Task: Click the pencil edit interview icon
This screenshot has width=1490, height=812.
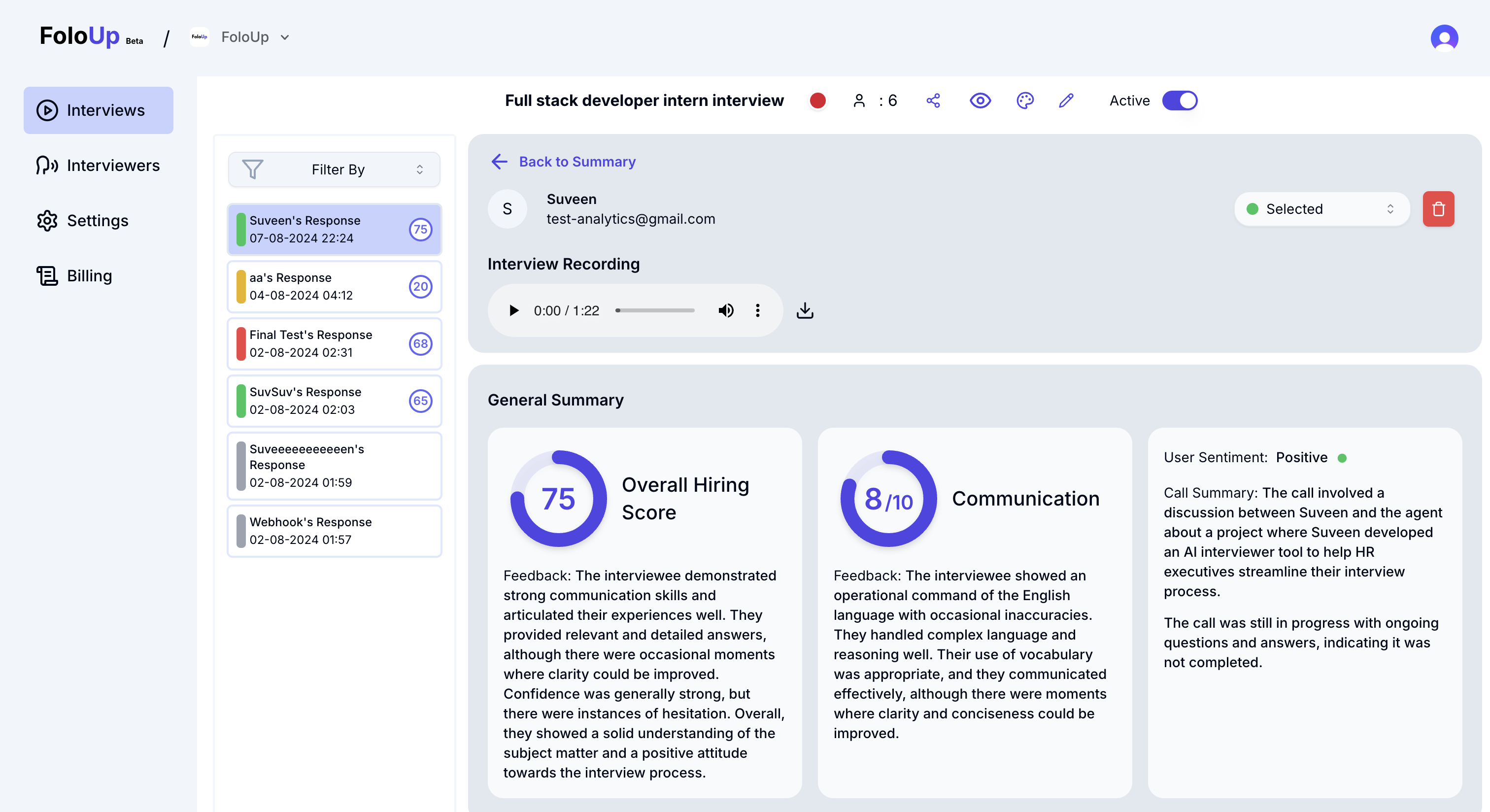Action: coord(1066,101)
